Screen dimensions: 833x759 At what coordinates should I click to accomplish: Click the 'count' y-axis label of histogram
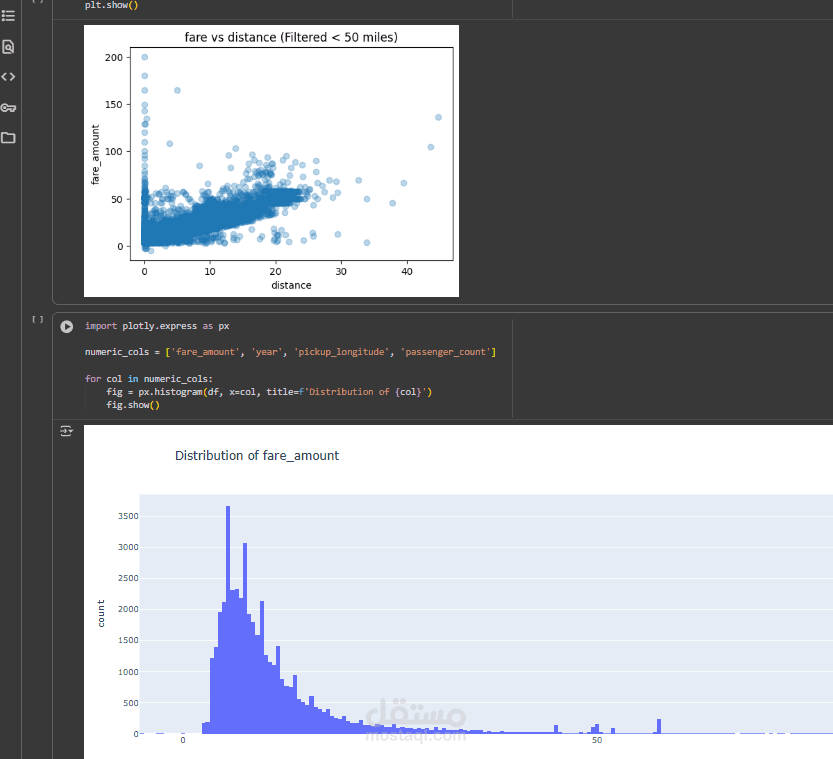pyautogui.click(x=101, y=613)
